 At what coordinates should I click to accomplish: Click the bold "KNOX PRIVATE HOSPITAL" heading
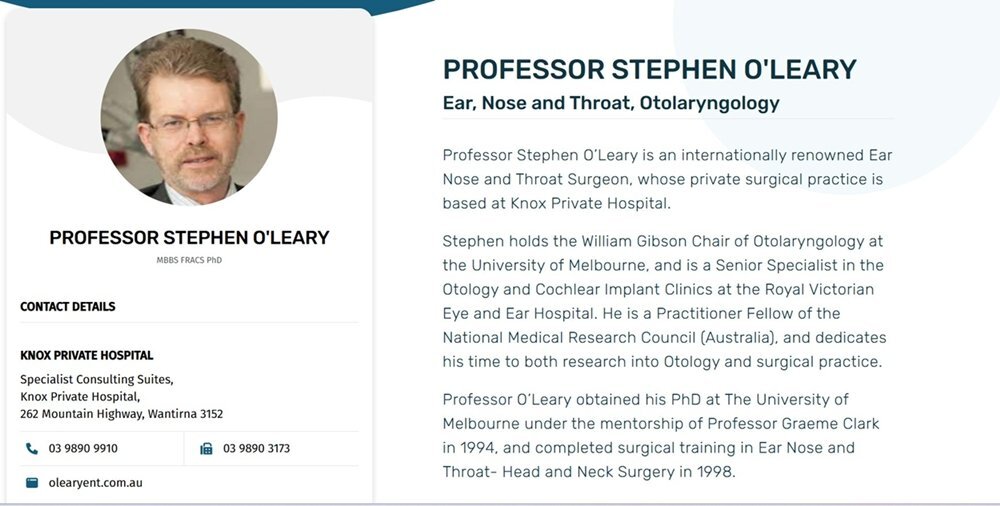point(87,355)
